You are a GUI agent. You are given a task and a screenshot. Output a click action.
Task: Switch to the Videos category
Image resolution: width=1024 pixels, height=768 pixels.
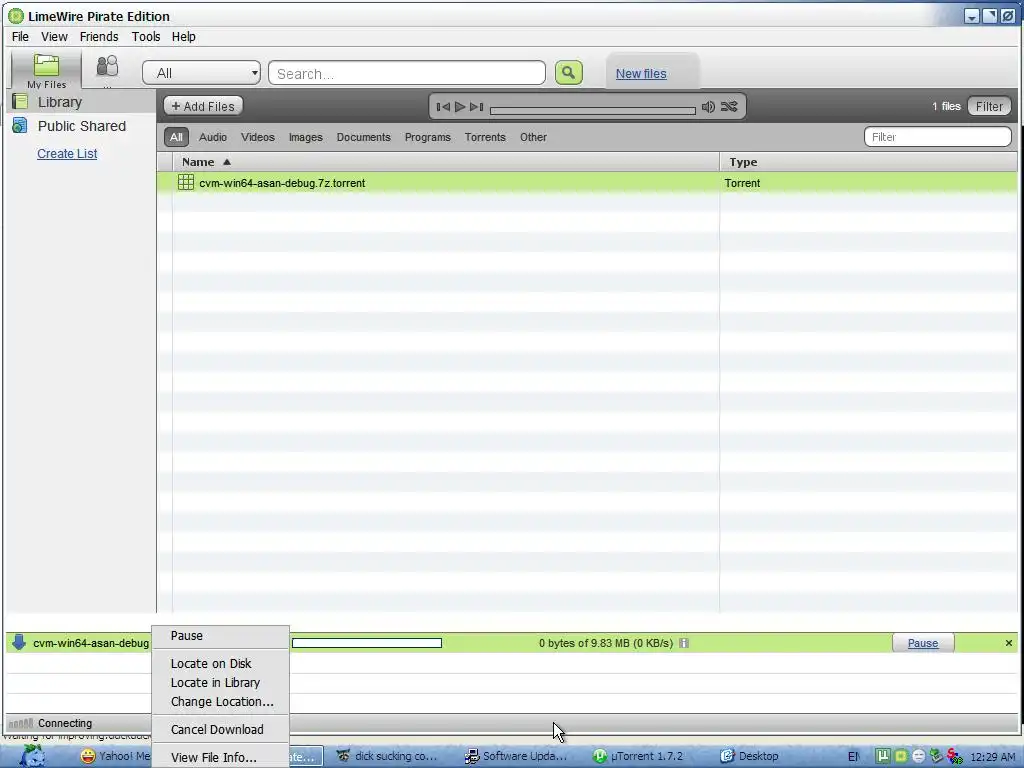(257, 137)
